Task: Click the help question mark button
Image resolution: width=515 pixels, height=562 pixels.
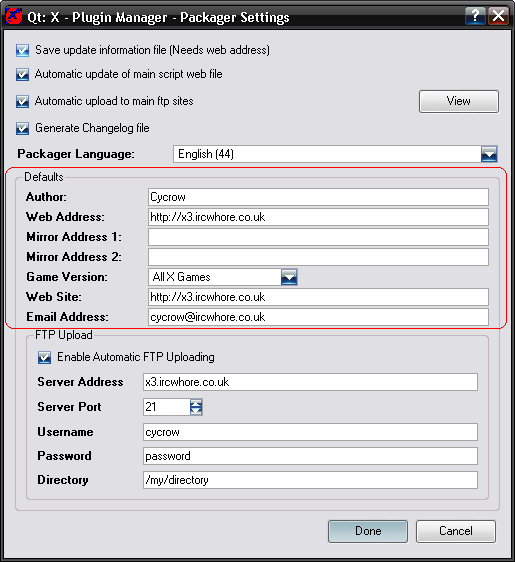Action: 475,16
